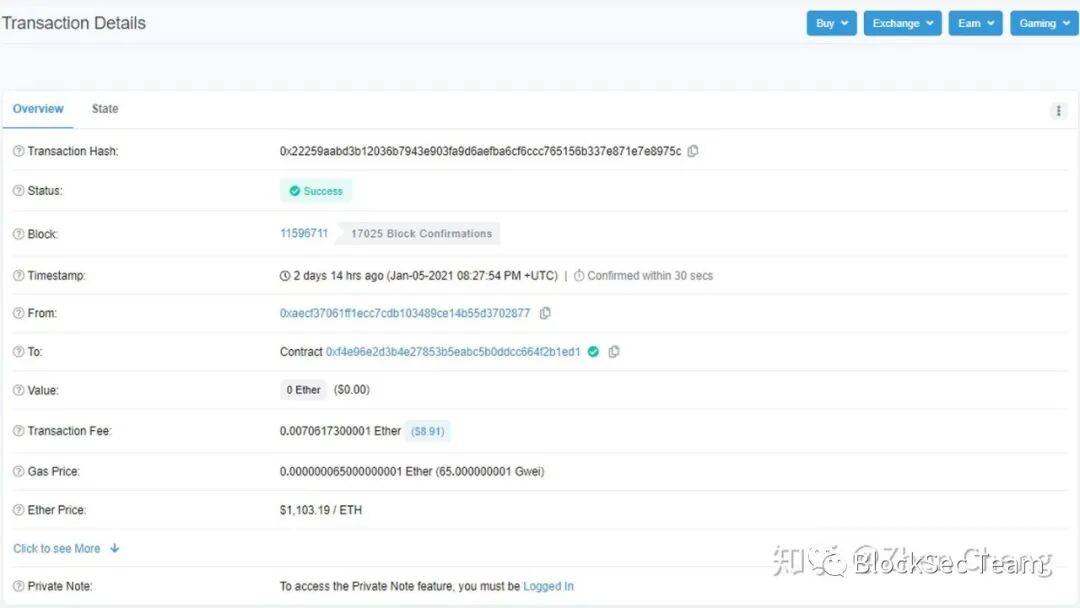Click help icon beside Private Note
Image resolution: width=1080 pixels, height=608 pixels.
point(19,587)
